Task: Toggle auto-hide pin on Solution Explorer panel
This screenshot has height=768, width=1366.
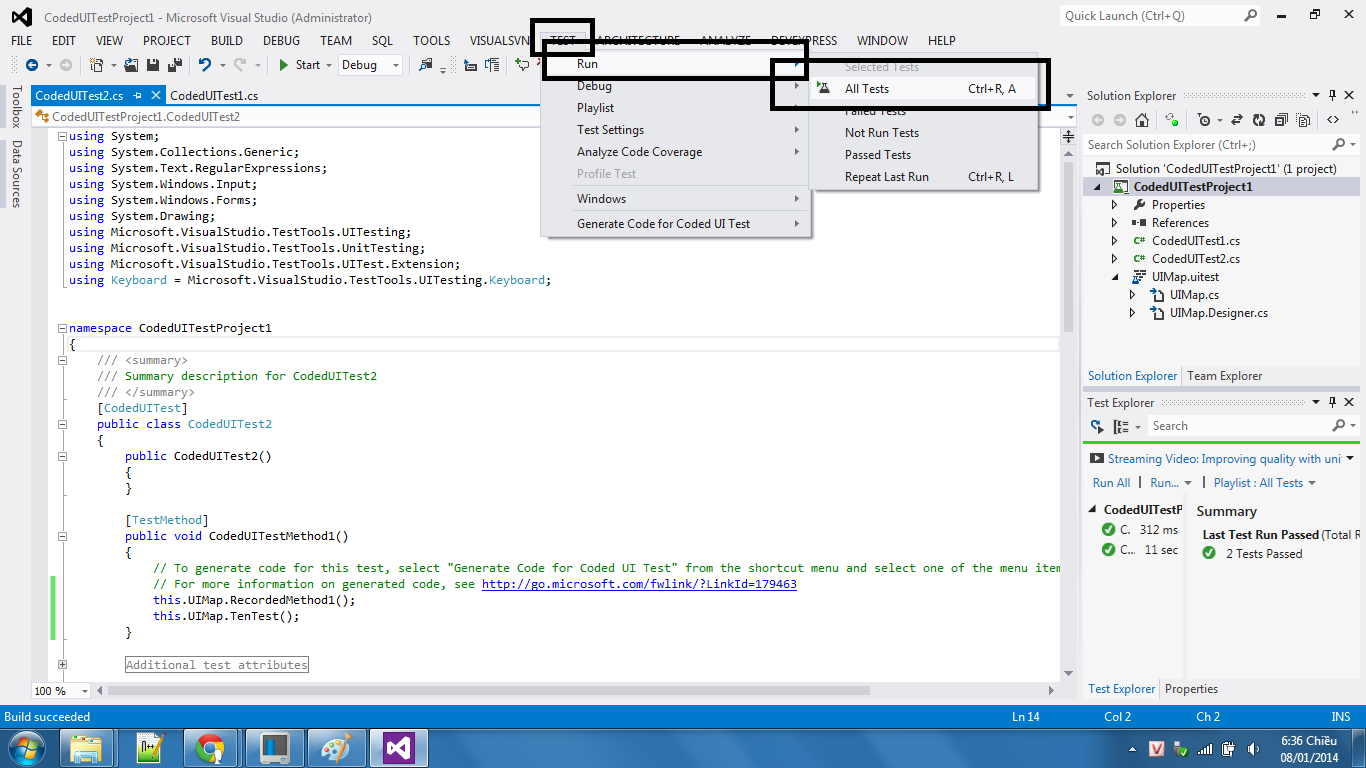Action: pyautogui.click(x=1332, y=96)
